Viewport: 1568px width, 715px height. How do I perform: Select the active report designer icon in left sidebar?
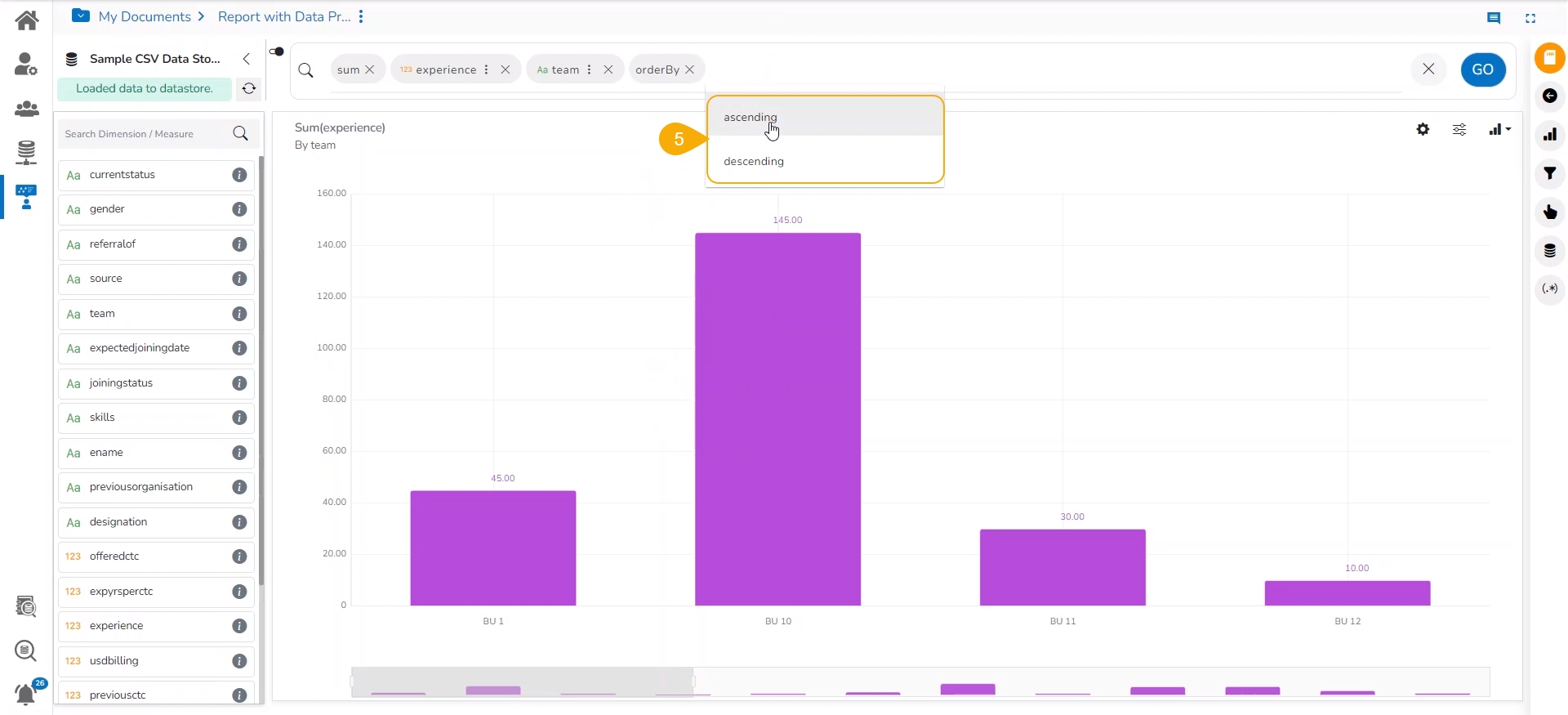[26, 197]
